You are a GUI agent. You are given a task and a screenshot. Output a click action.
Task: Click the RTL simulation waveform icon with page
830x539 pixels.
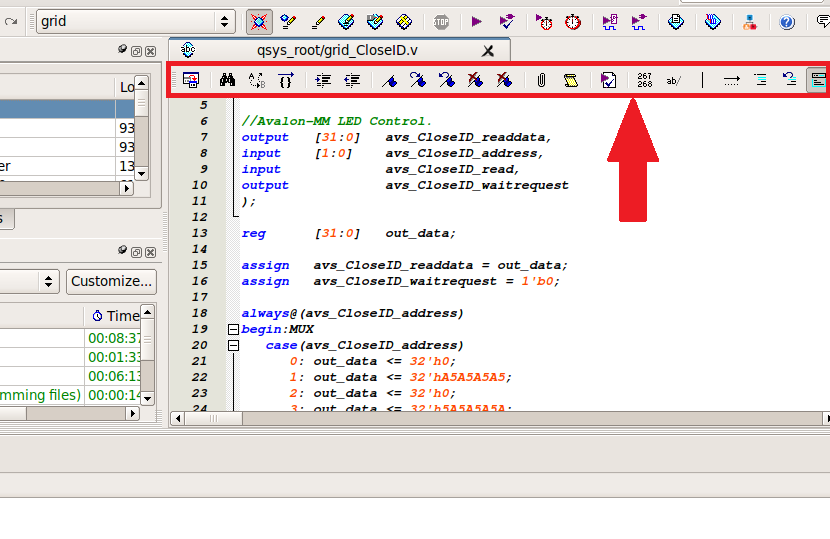[x=610, y=22]
